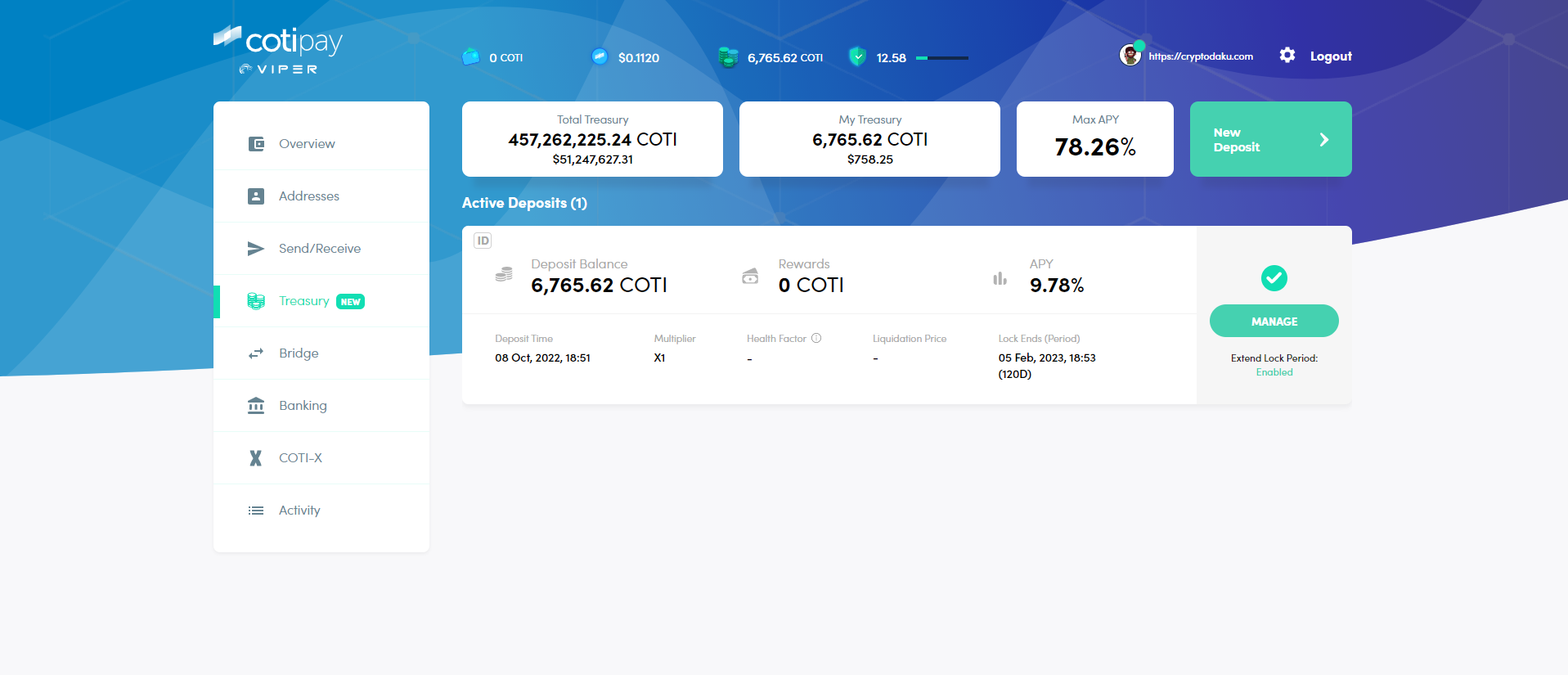Click the Rewards wallet icon

[x=750, y=276]
